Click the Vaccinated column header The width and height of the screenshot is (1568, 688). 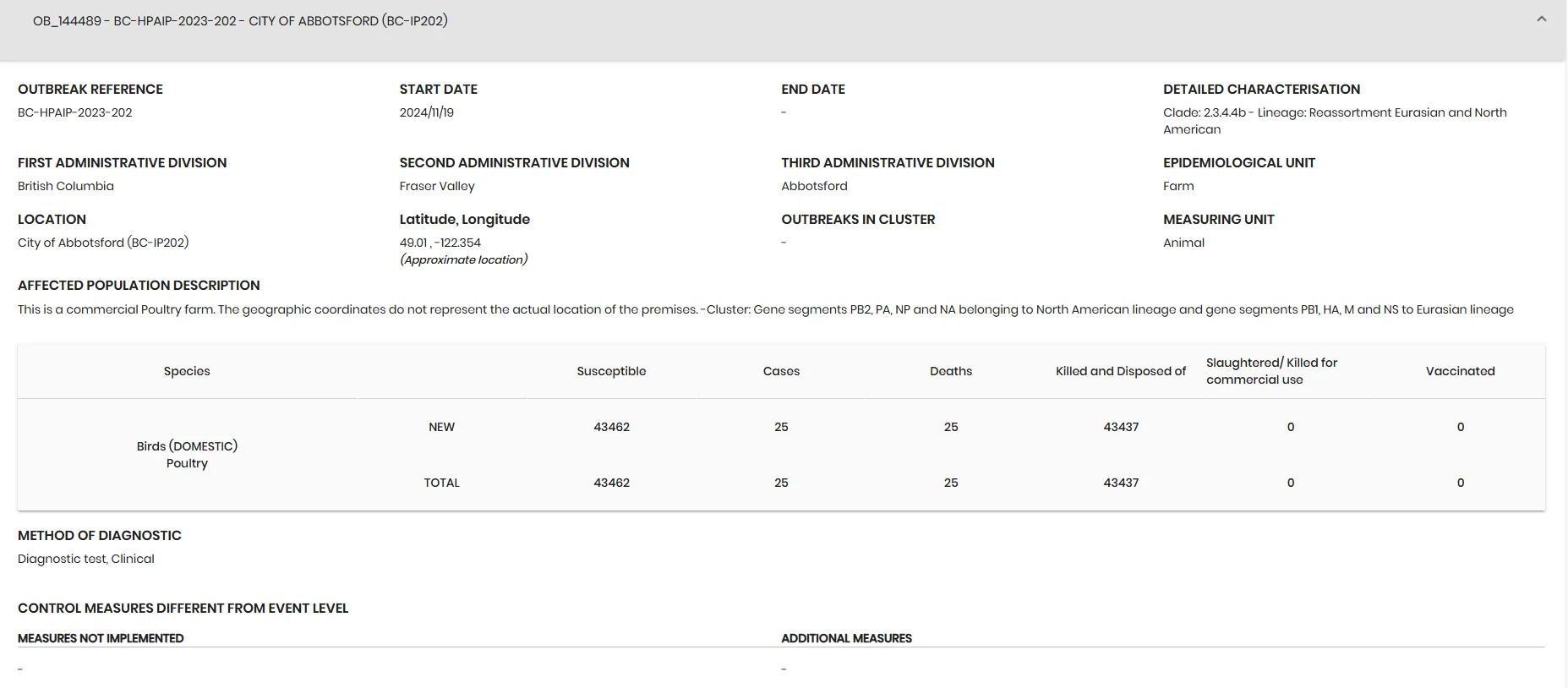[1460, 371]
